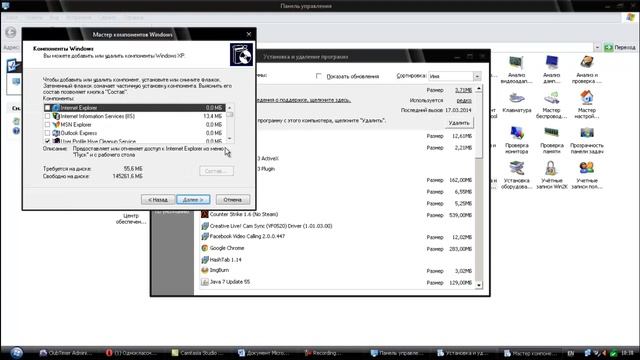Click the Internet Explorer component icon

[x=56, y=108]
